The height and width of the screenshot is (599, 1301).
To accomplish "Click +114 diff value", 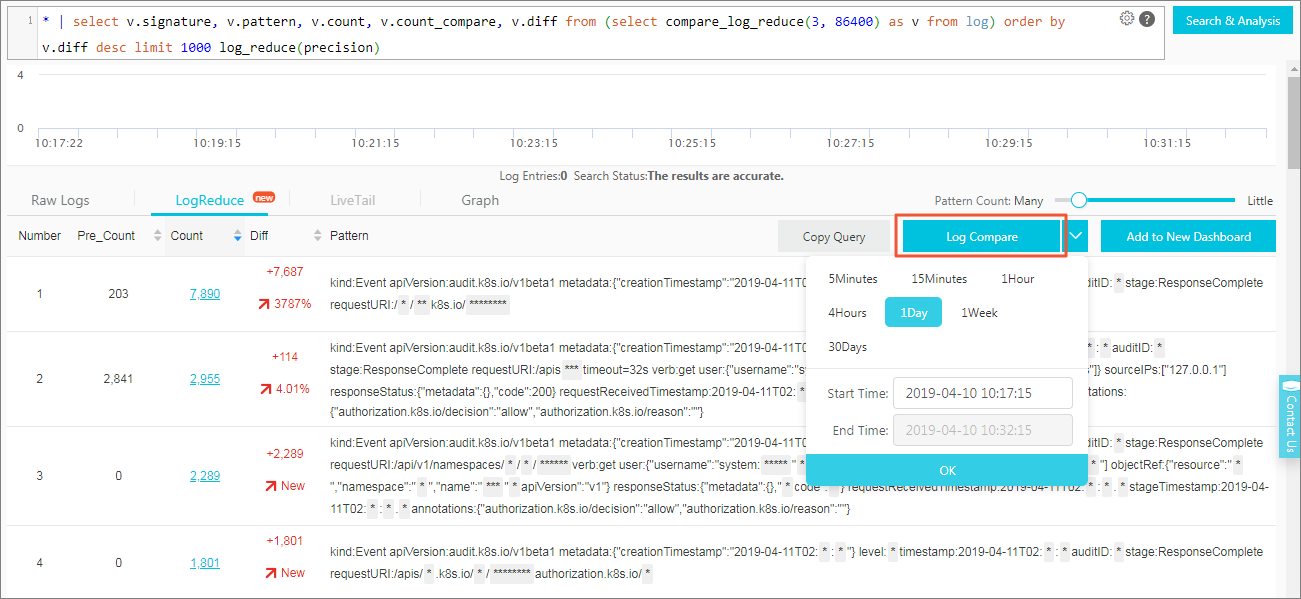I will click(x=285, y=357).
